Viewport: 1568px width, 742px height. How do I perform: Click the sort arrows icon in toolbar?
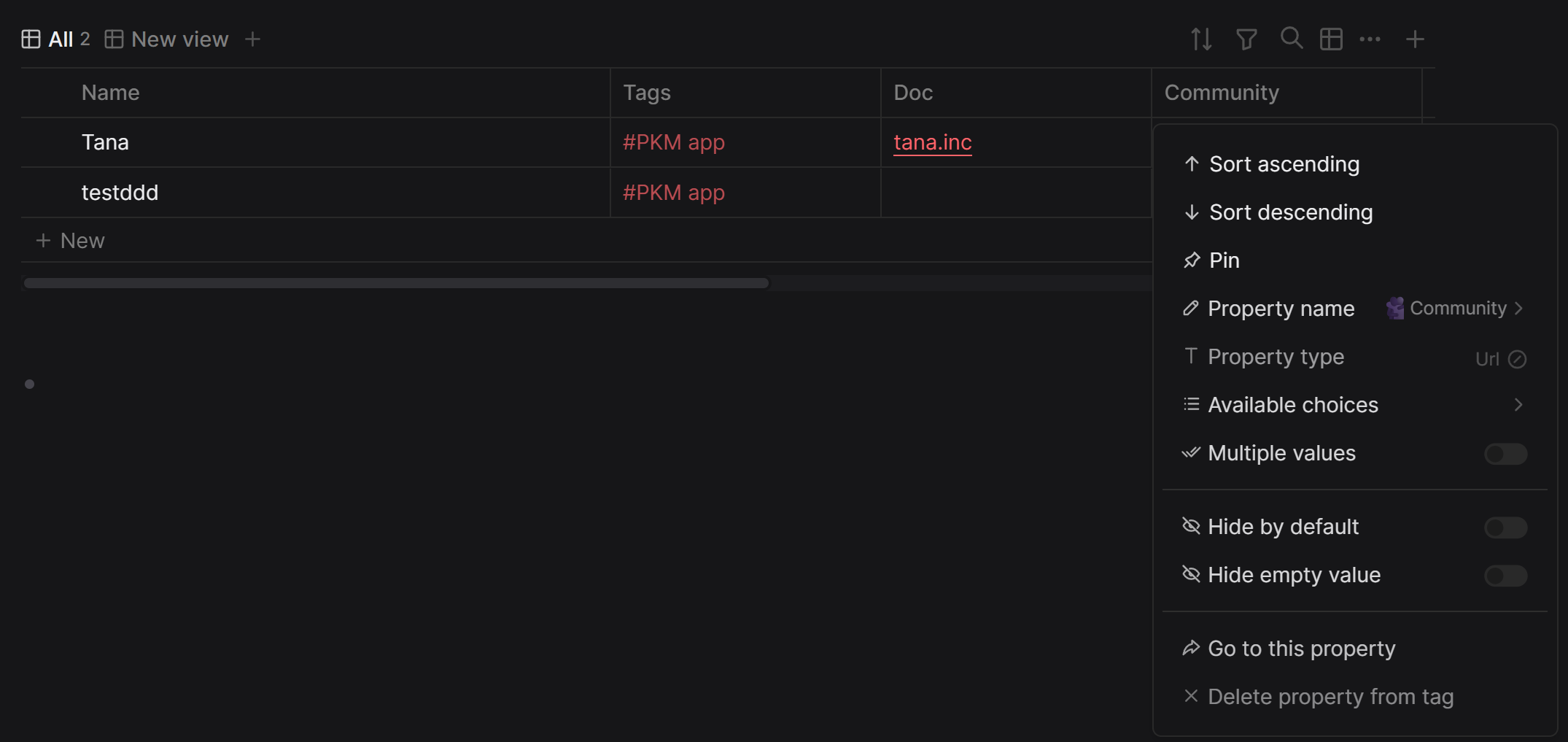[1201, 39]
